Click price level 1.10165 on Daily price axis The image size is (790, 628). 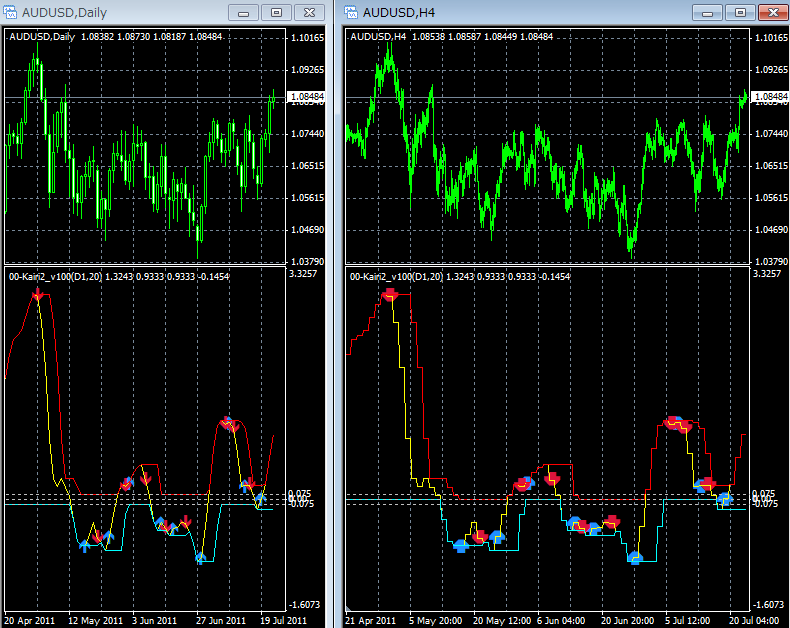(x=307, y=38)
